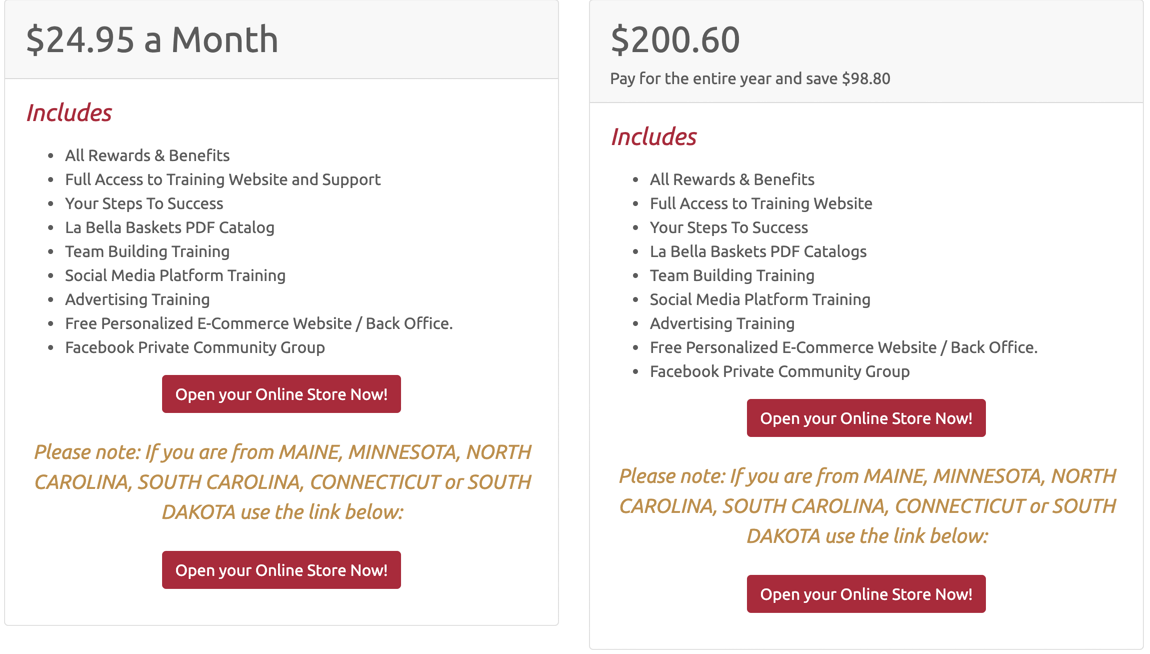Click the monthly plan's first Open your Online Store button
Image resolution: width=1150 pixels, height=654 pixels.
(x=281, y=394)
